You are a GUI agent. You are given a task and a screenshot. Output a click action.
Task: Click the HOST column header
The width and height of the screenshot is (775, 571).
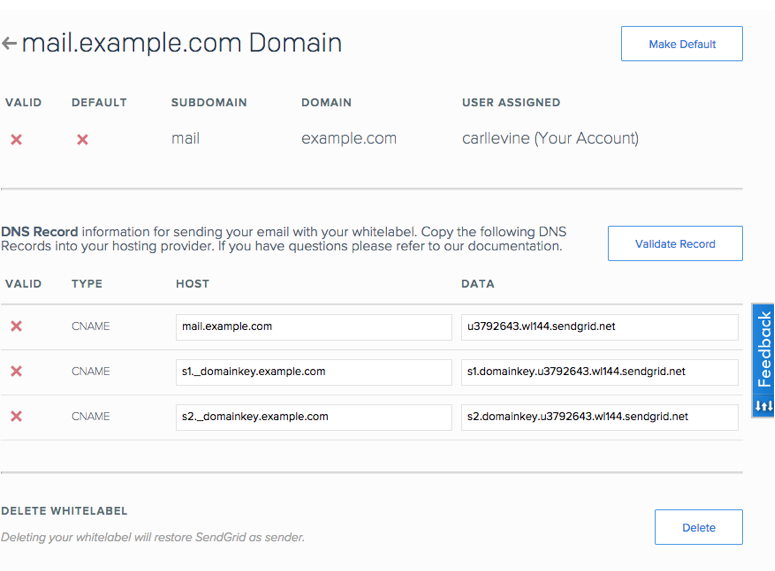click(x=192, y=284)
